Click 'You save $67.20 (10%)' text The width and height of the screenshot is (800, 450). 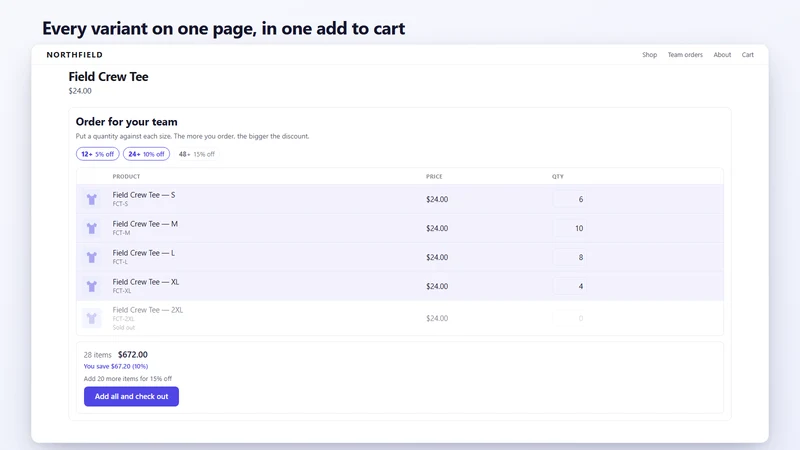point(116,366)
